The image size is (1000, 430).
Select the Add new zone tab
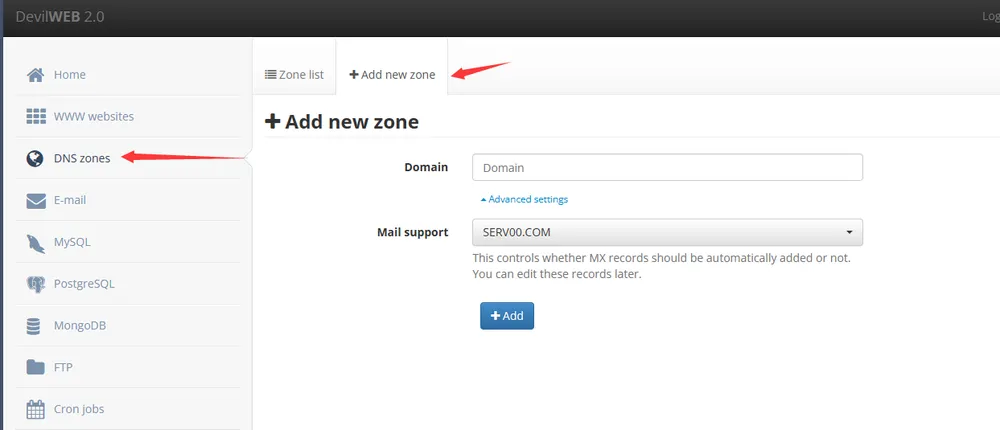click(x=392, y=74)
